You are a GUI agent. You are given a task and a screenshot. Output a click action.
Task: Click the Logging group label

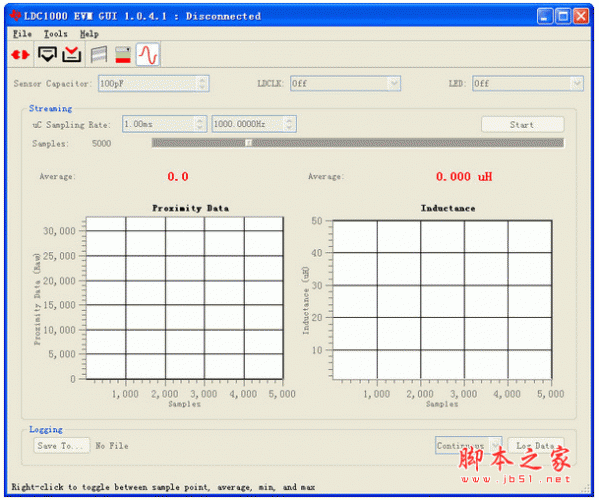coord(46,429)
